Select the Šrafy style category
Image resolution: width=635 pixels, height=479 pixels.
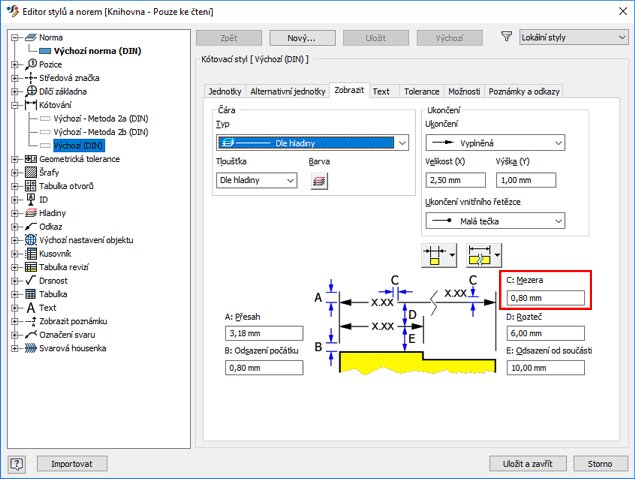point(50,172)
